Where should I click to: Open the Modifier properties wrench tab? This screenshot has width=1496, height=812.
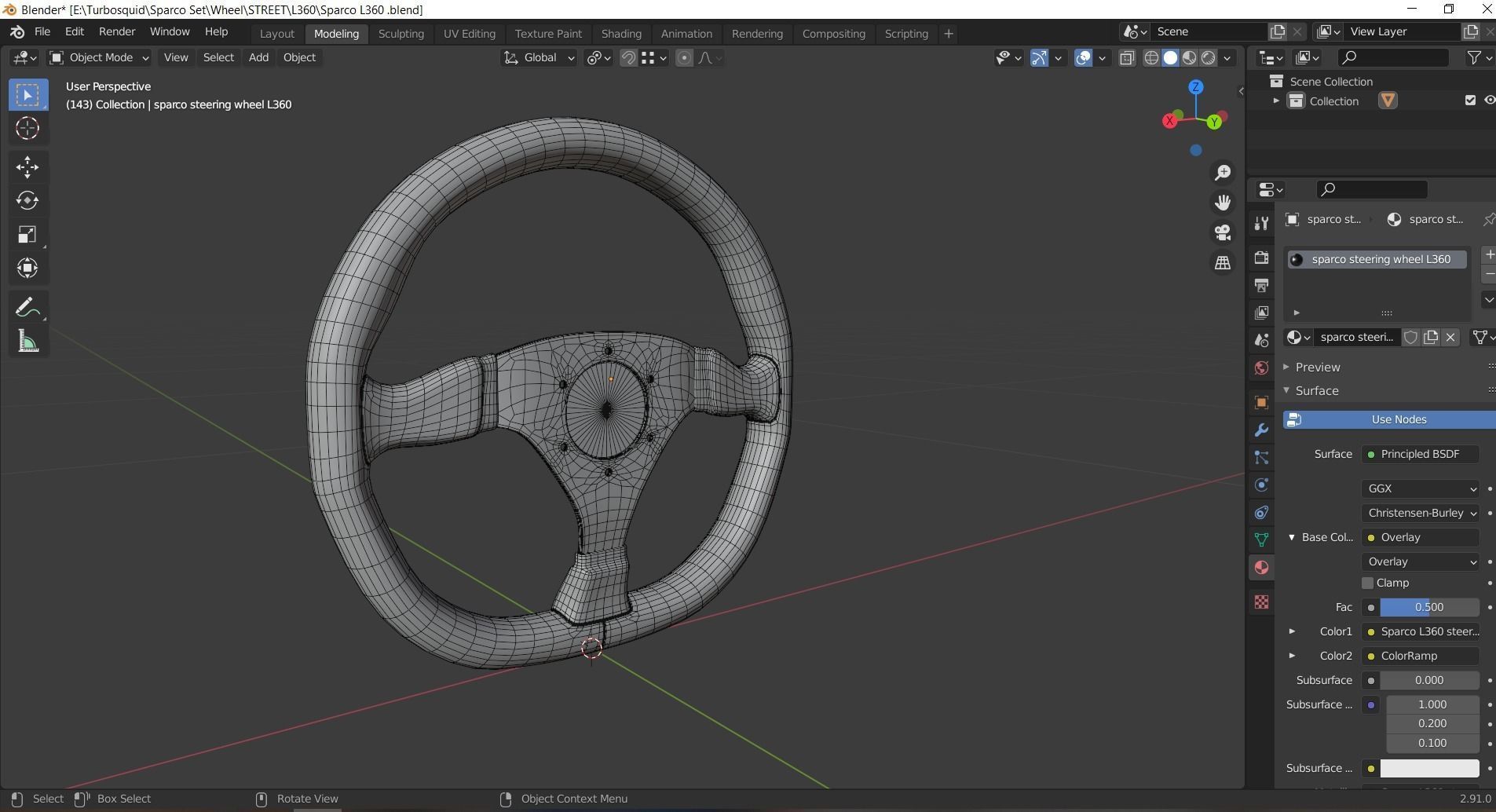(1261, 430)
